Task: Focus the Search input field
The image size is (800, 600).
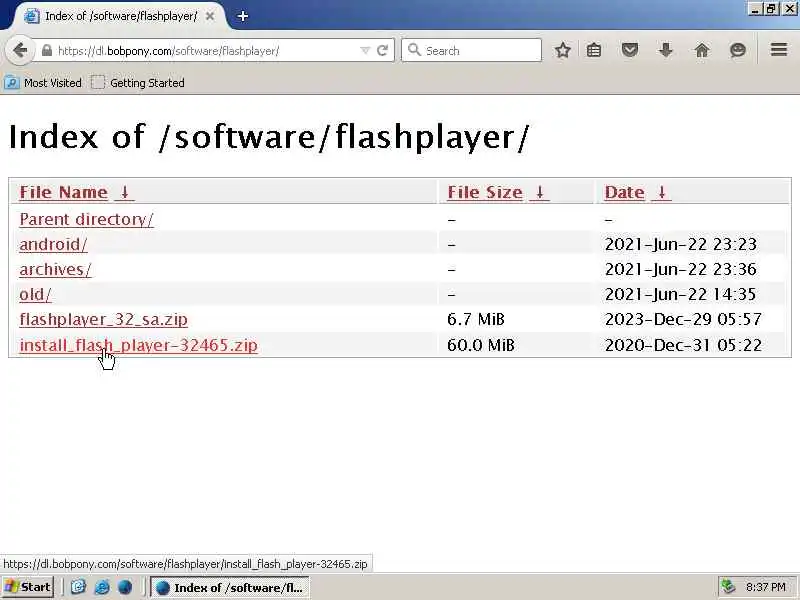Action: 471,50
